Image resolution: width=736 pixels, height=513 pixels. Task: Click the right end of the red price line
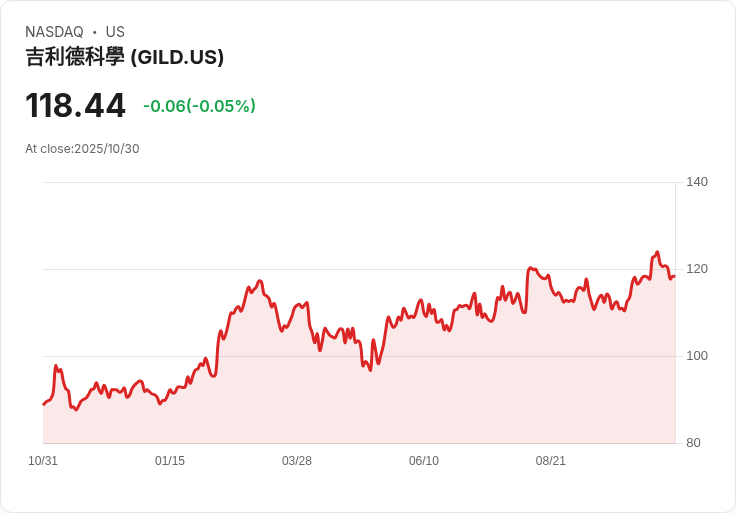pos(674,277)
